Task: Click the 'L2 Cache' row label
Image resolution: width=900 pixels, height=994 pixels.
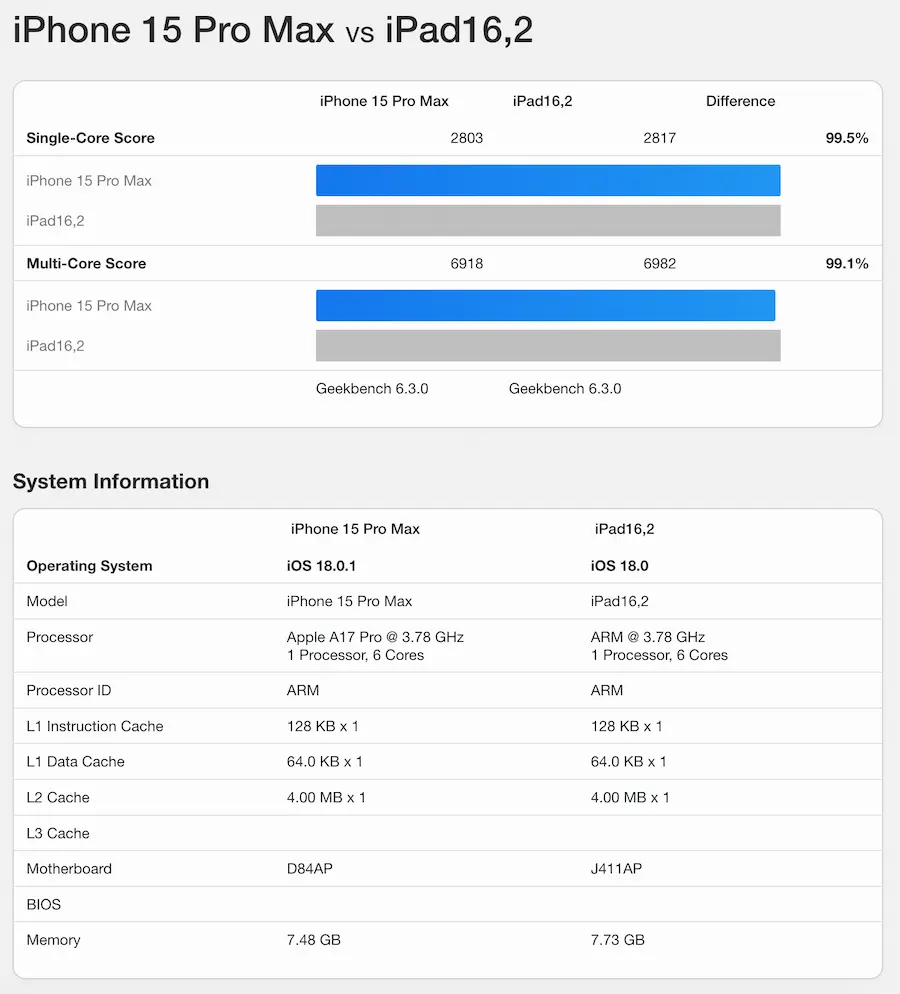Action: 58,797
